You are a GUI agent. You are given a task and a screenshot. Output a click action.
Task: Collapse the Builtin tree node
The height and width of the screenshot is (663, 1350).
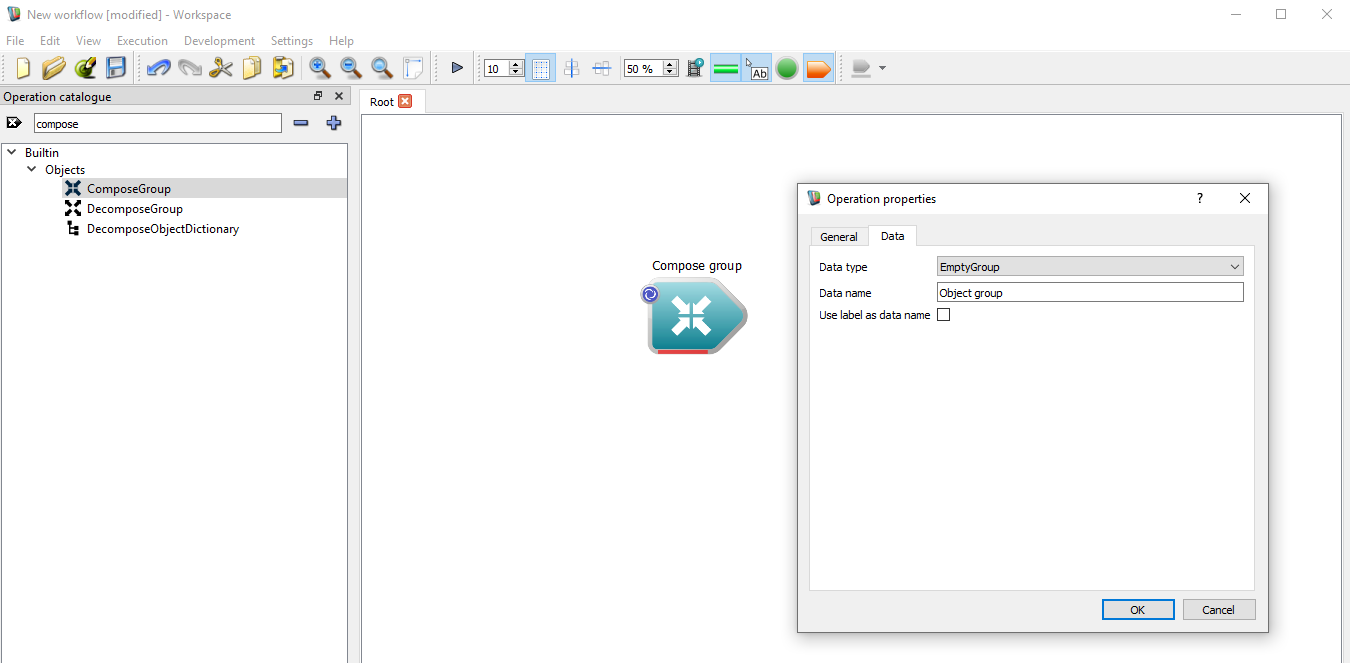click(11, 153)
